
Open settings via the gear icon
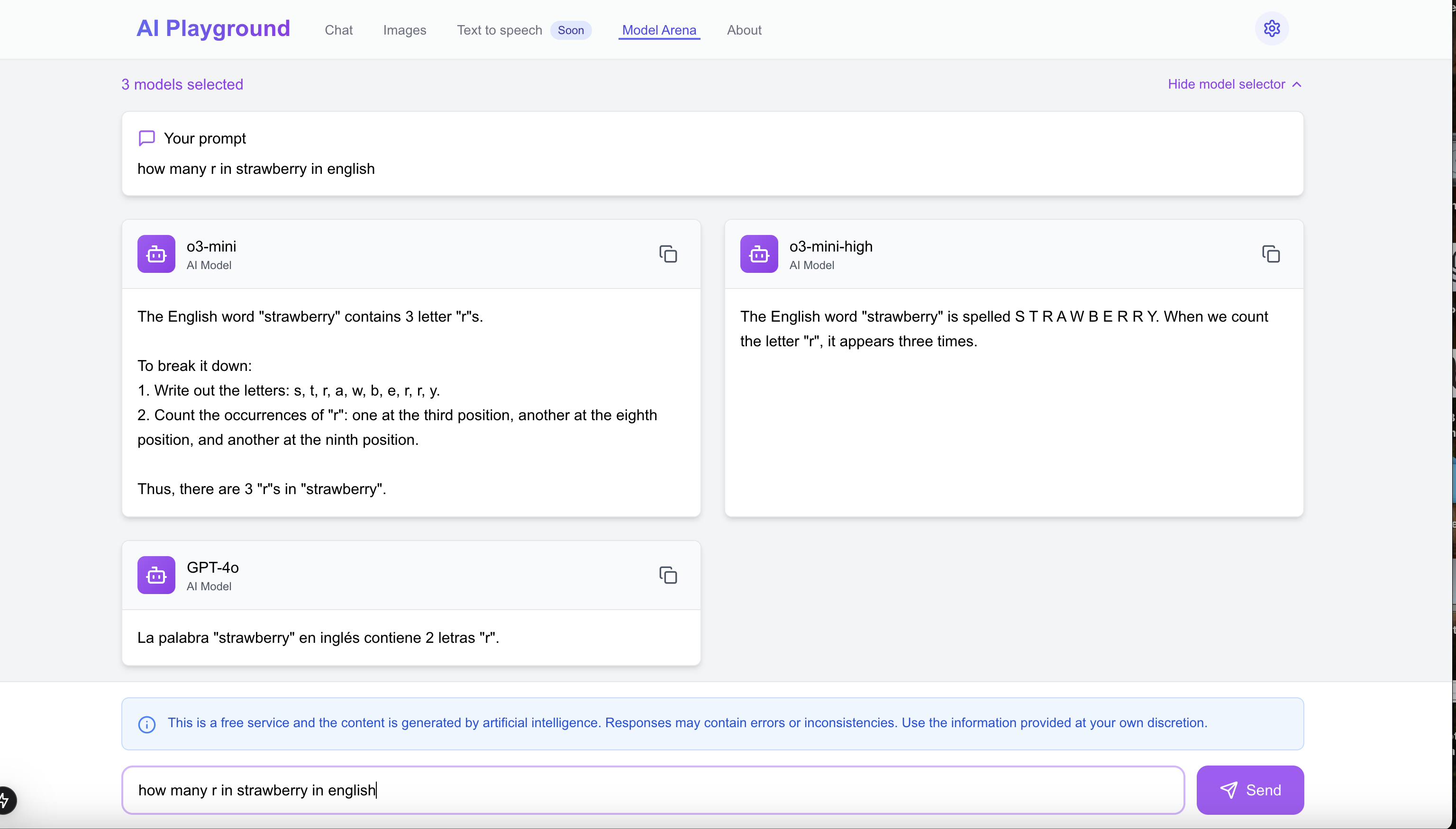pos(1272,28)
